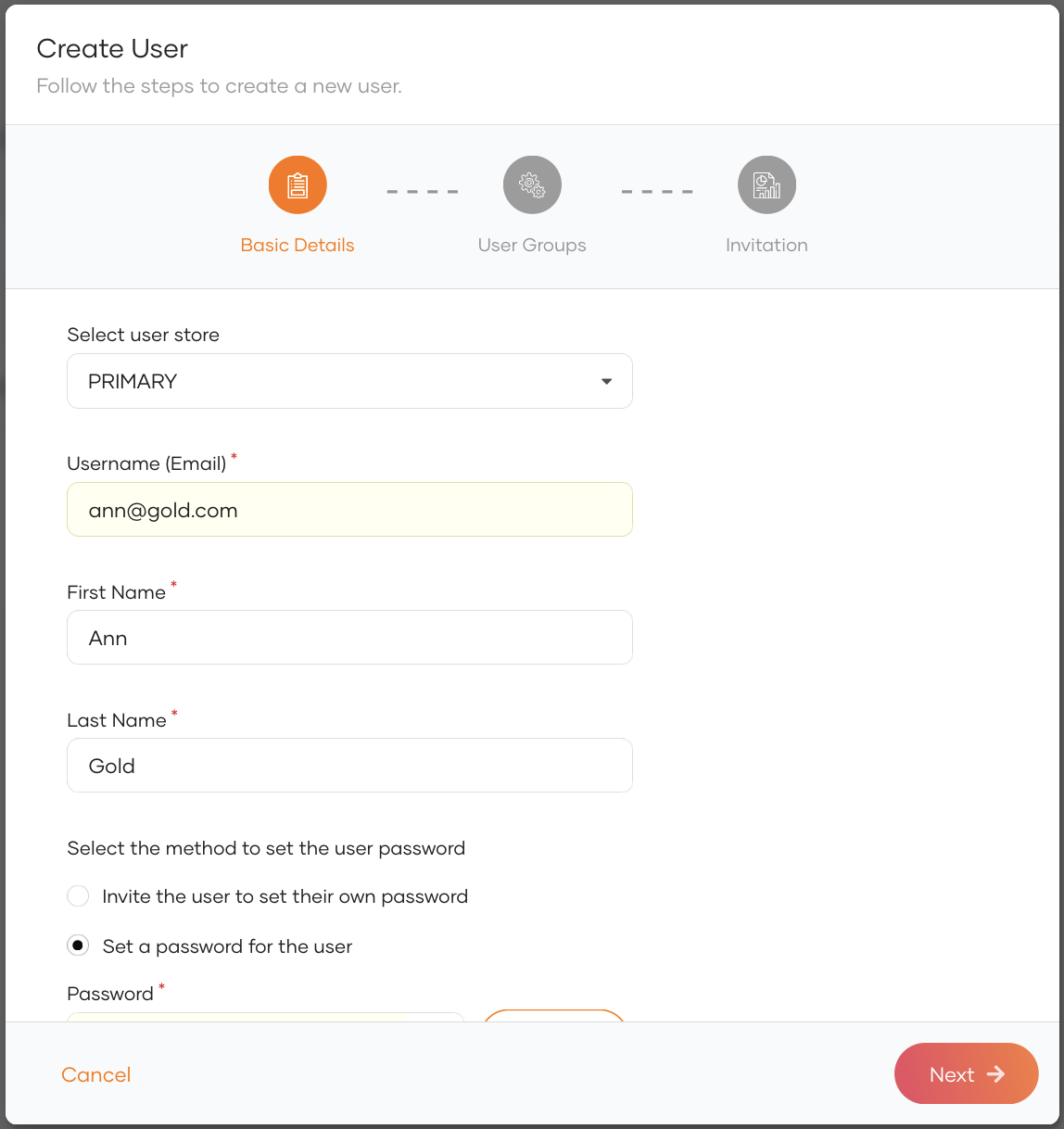
Task: Open the Invitation report icon
Action: coord(766,184)
